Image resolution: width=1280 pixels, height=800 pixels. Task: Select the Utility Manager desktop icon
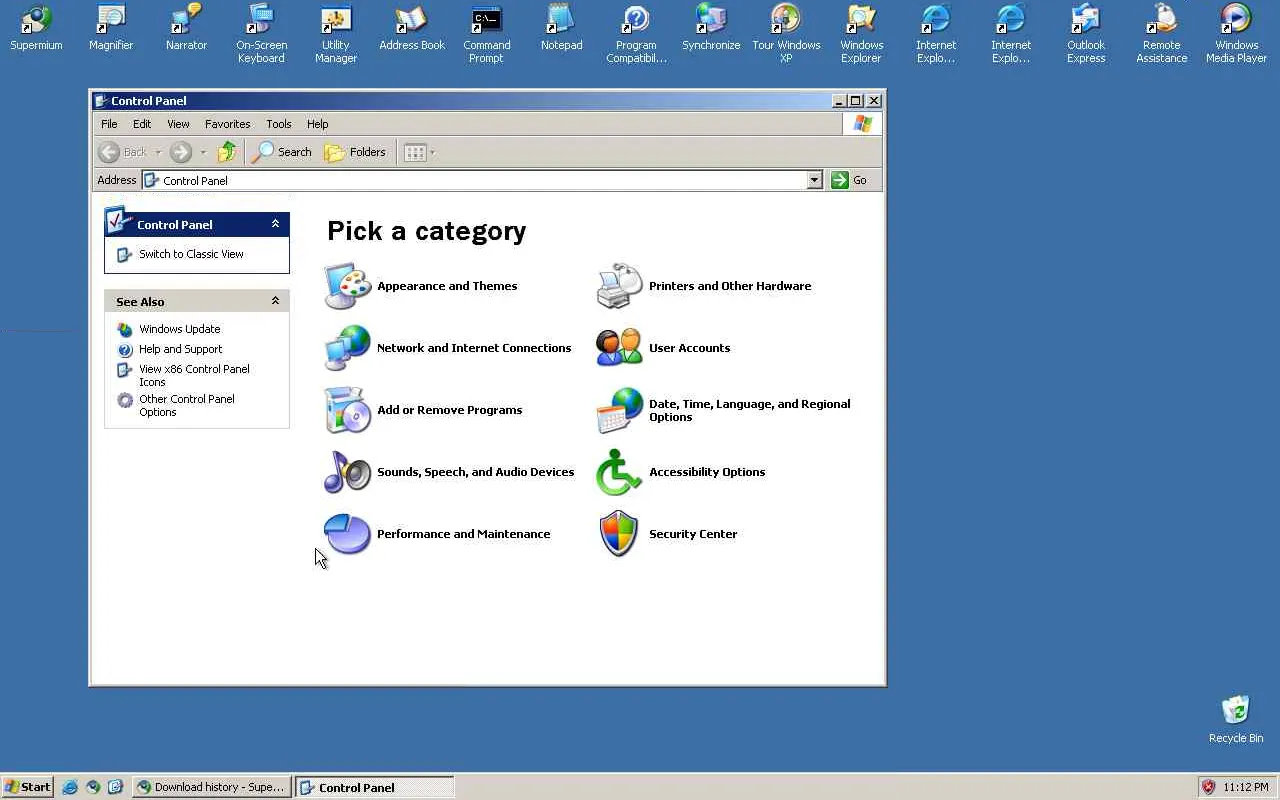[336, 33]
